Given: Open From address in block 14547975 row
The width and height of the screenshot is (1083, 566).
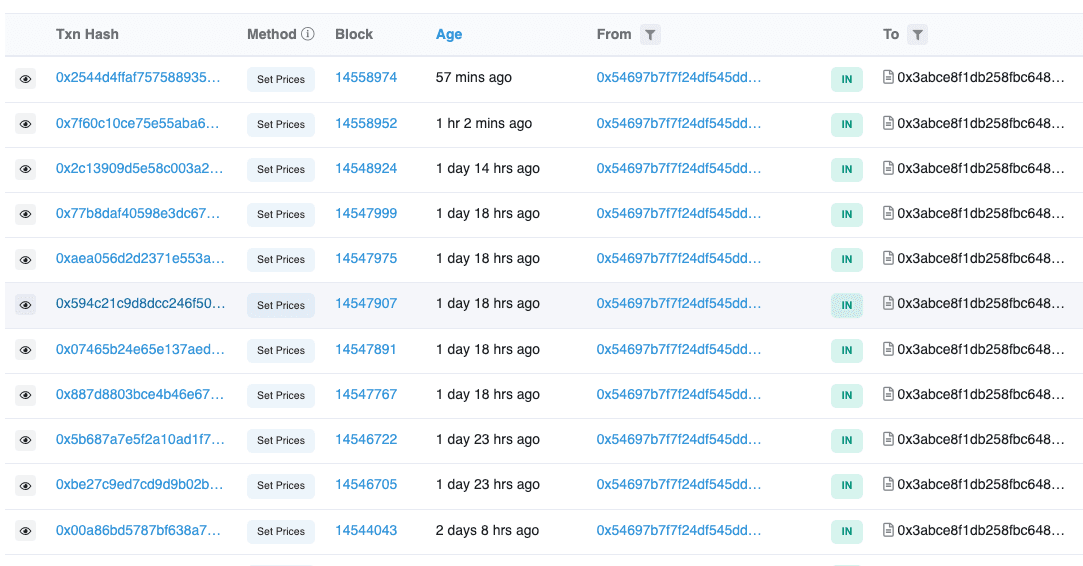Looking at the screenshot, I should pos(678,258).
